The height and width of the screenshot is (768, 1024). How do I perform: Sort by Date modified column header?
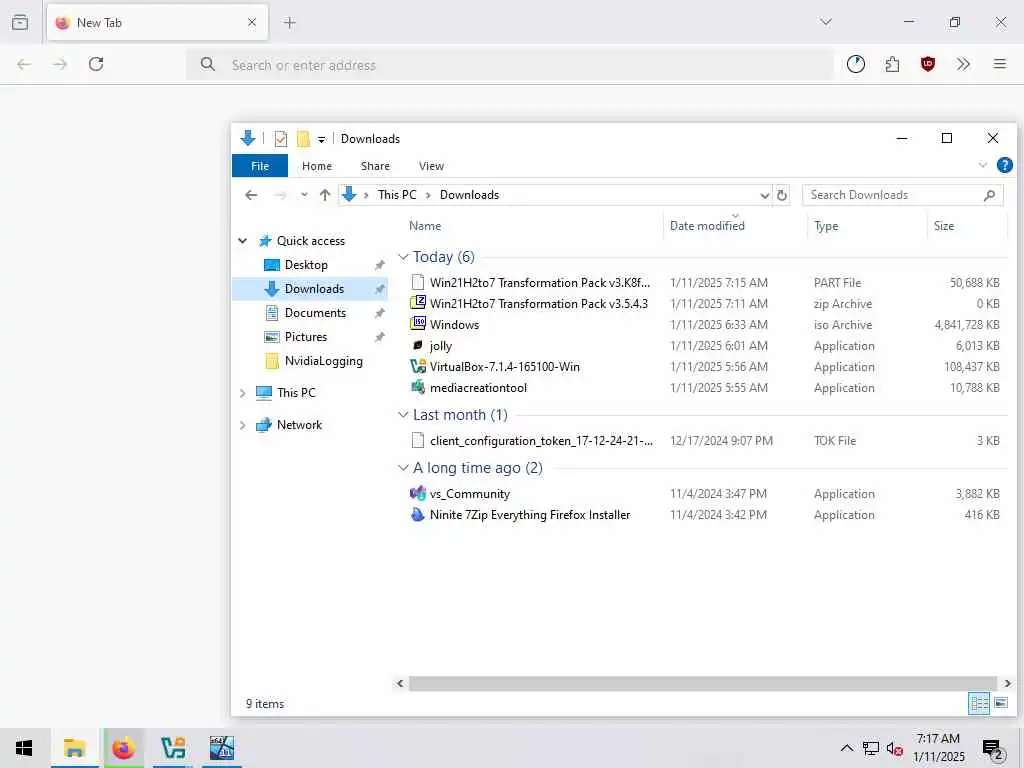(x=707, y=225)
